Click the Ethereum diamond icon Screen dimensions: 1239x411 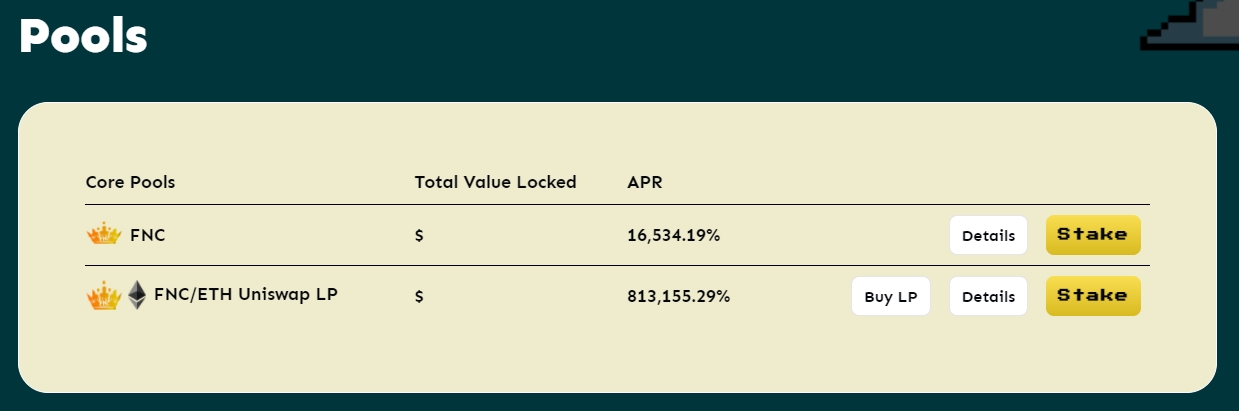coord(136,296)
